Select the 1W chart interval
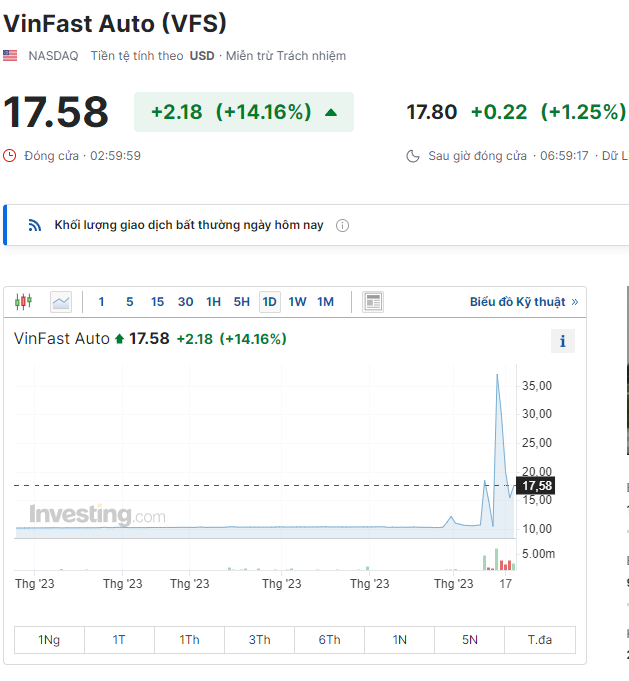 tap(297, 302)
